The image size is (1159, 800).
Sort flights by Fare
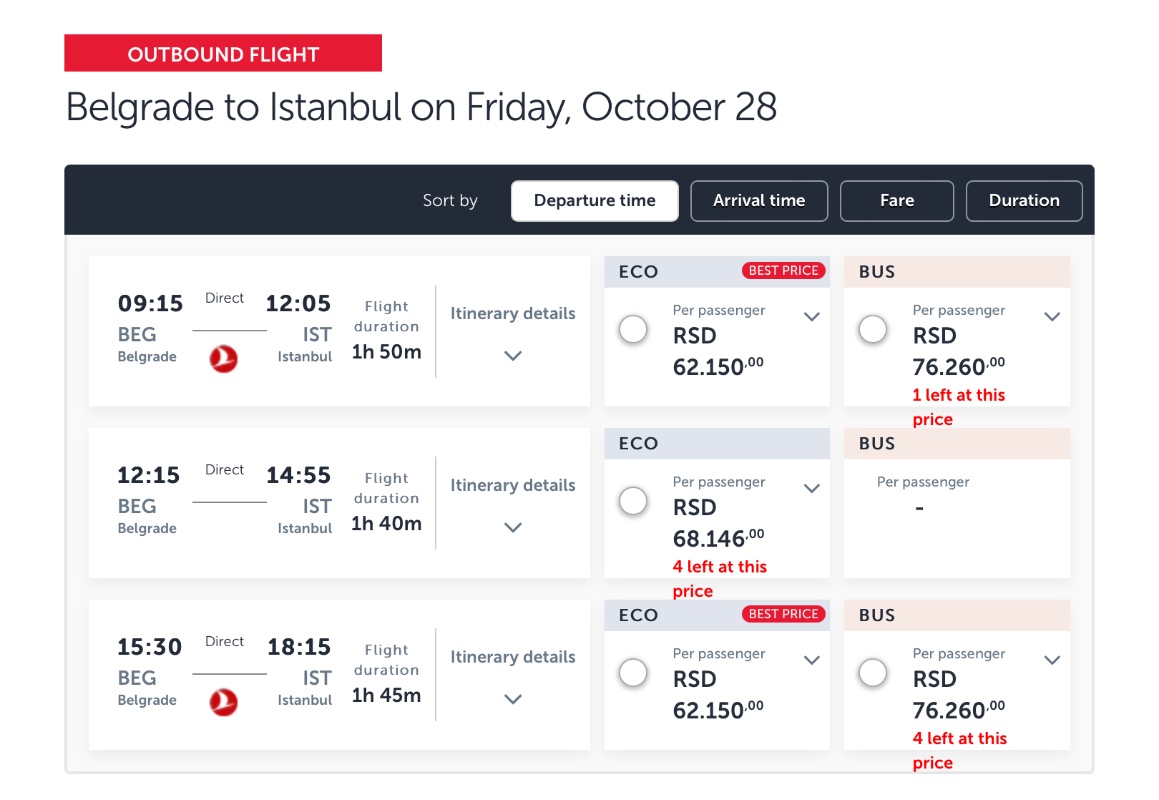tap(897, 201)
